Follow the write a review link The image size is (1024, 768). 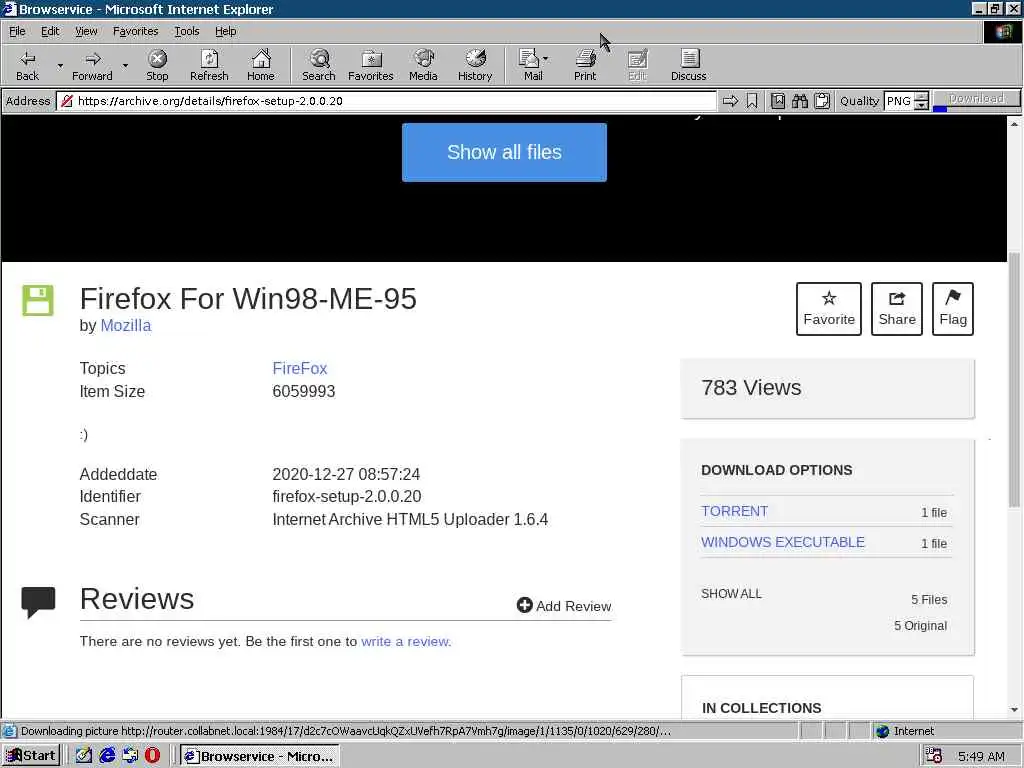[x=406, y=641]
